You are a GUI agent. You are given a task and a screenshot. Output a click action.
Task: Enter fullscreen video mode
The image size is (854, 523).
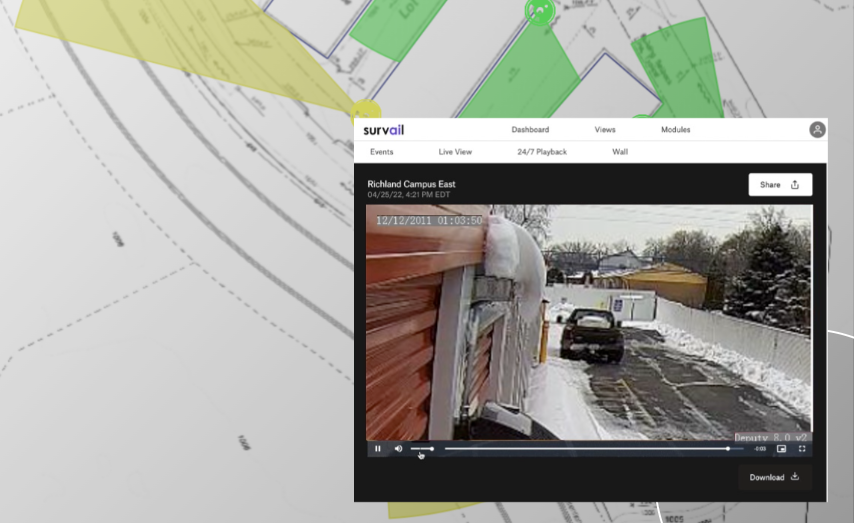pyautogui.click(x=802, y=449)
